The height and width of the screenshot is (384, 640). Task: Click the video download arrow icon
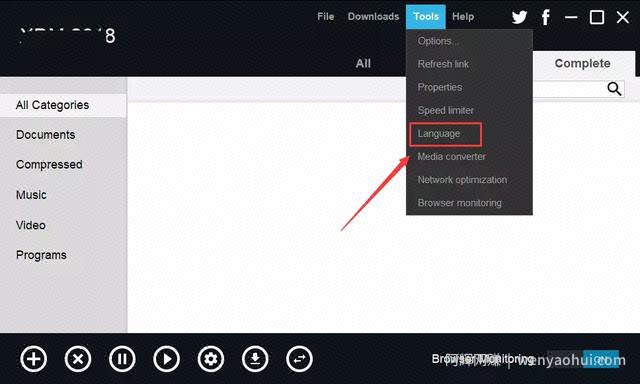(255, 359)
